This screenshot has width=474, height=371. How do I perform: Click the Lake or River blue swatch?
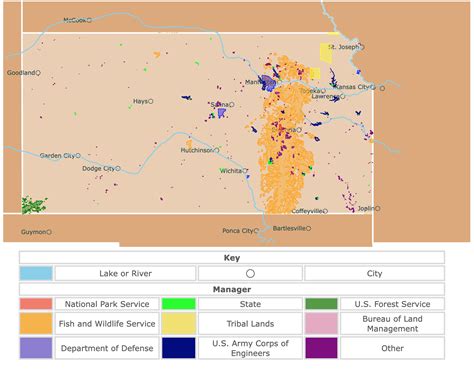point(36,273)
